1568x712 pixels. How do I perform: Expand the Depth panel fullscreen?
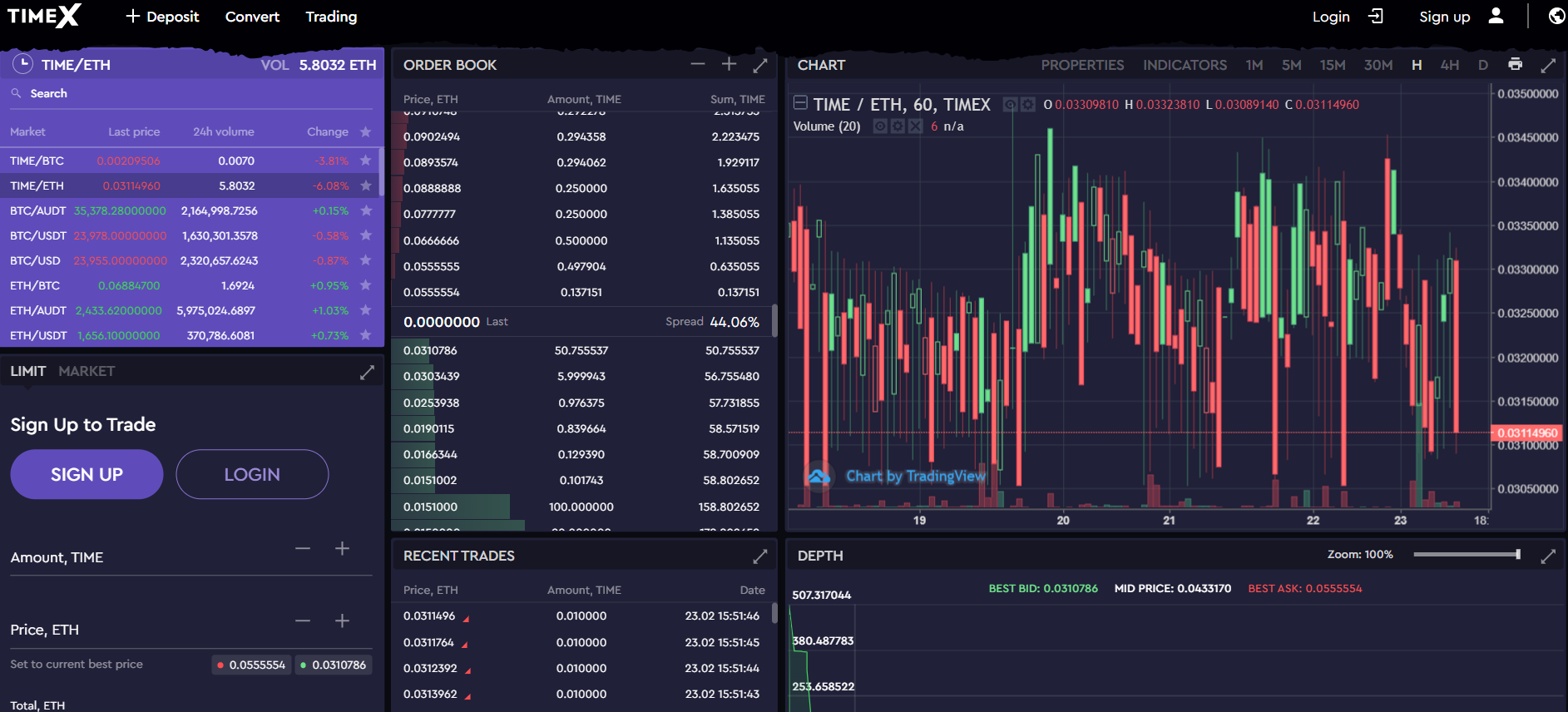pos(1548,556)
